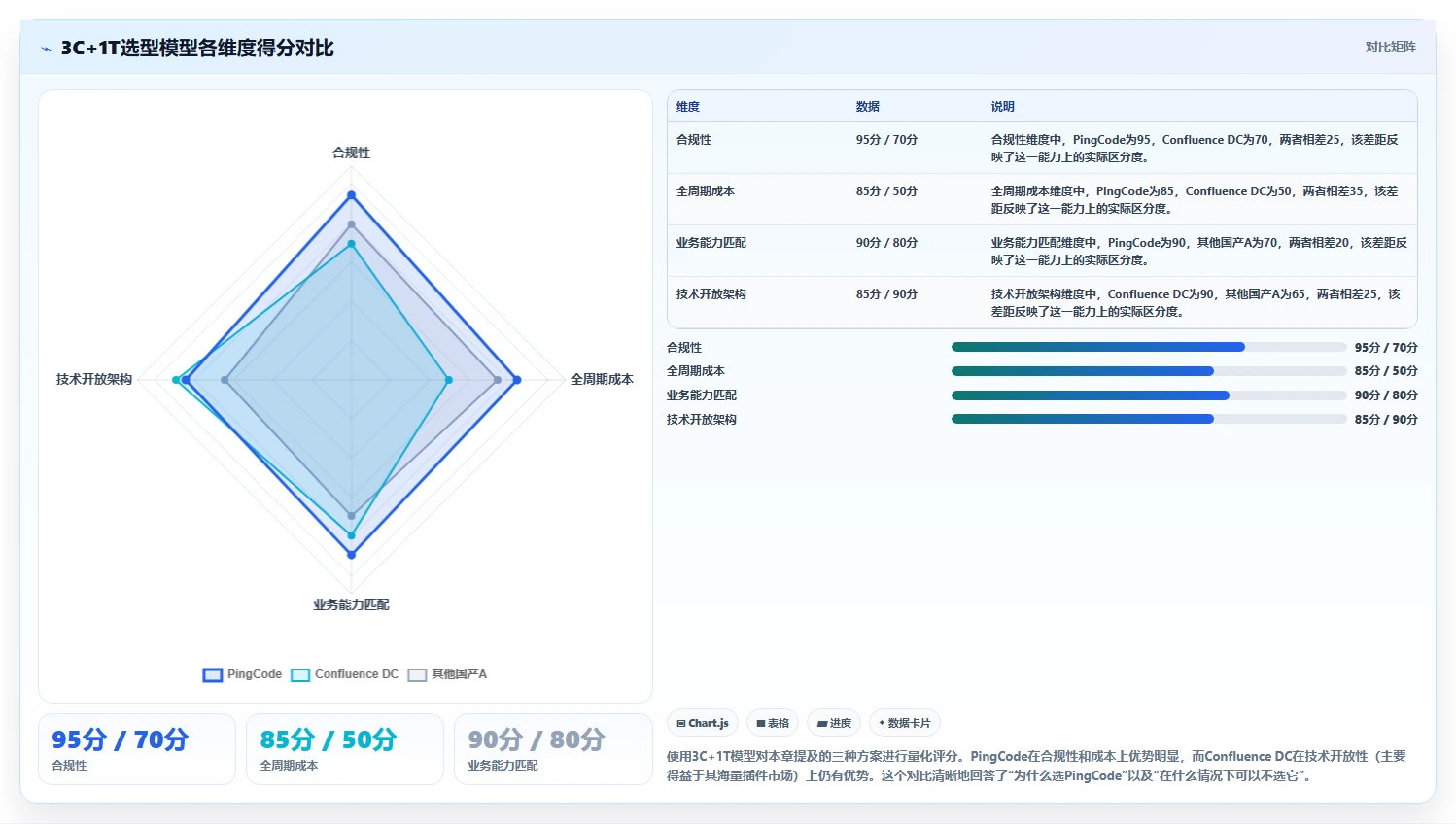1456x824 pixels.
Task: Toggle the PingCode legend swatch
Action: point(213,674)
